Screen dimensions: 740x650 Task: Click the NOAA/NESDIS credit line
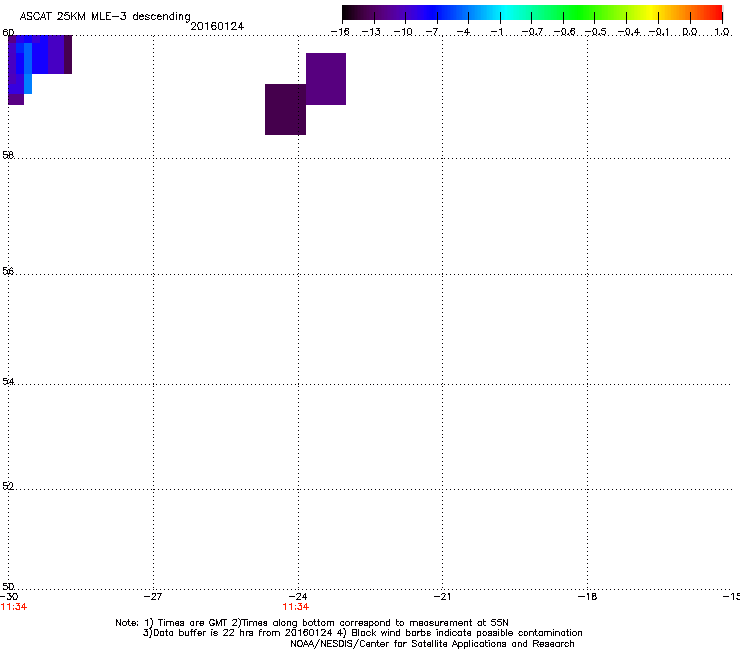pos(432,644)
